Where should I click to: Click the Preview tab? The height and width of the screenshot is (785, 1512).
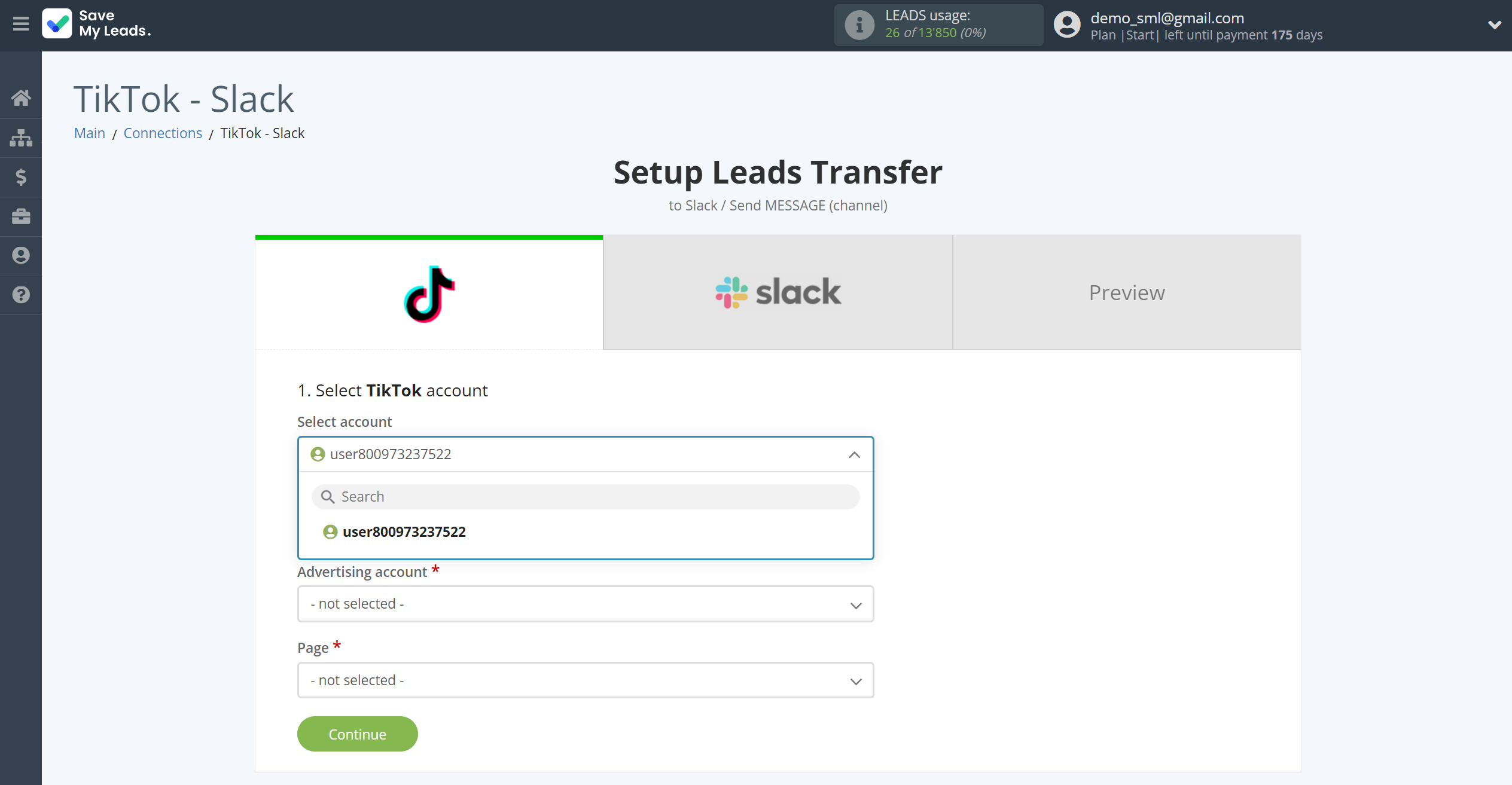tap(1127, 292)
